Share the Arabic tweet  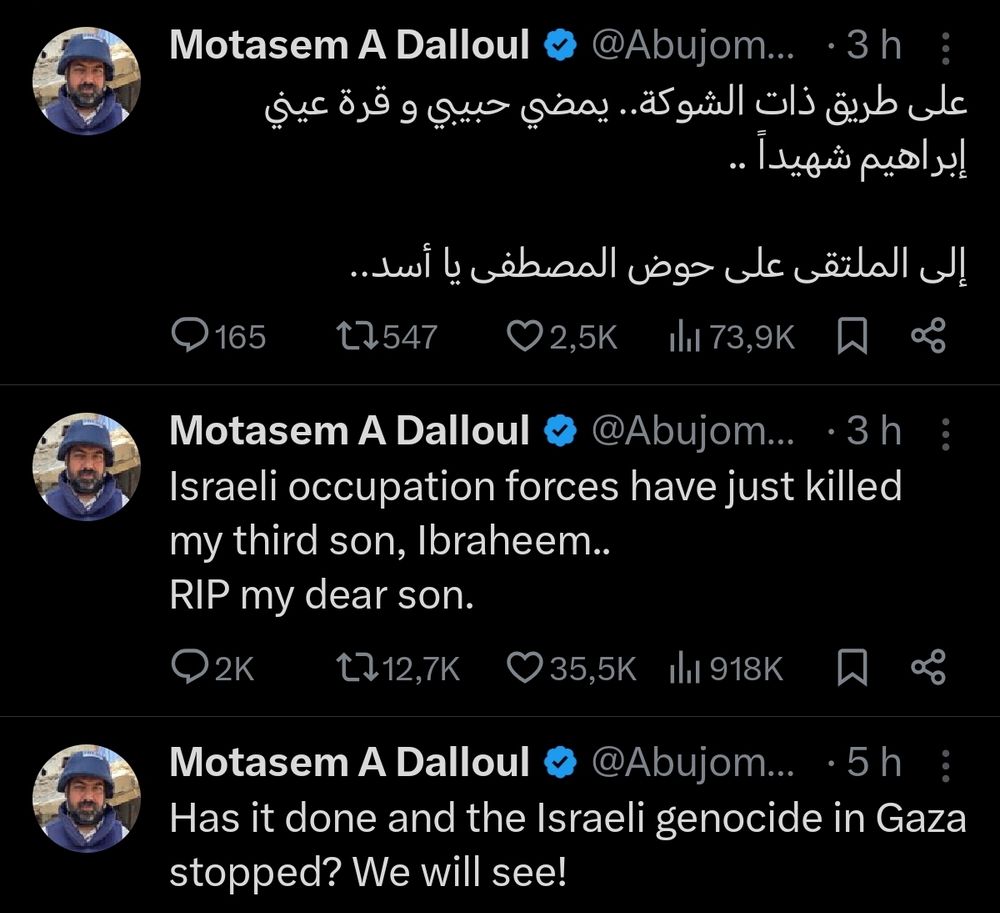point(928,338)
